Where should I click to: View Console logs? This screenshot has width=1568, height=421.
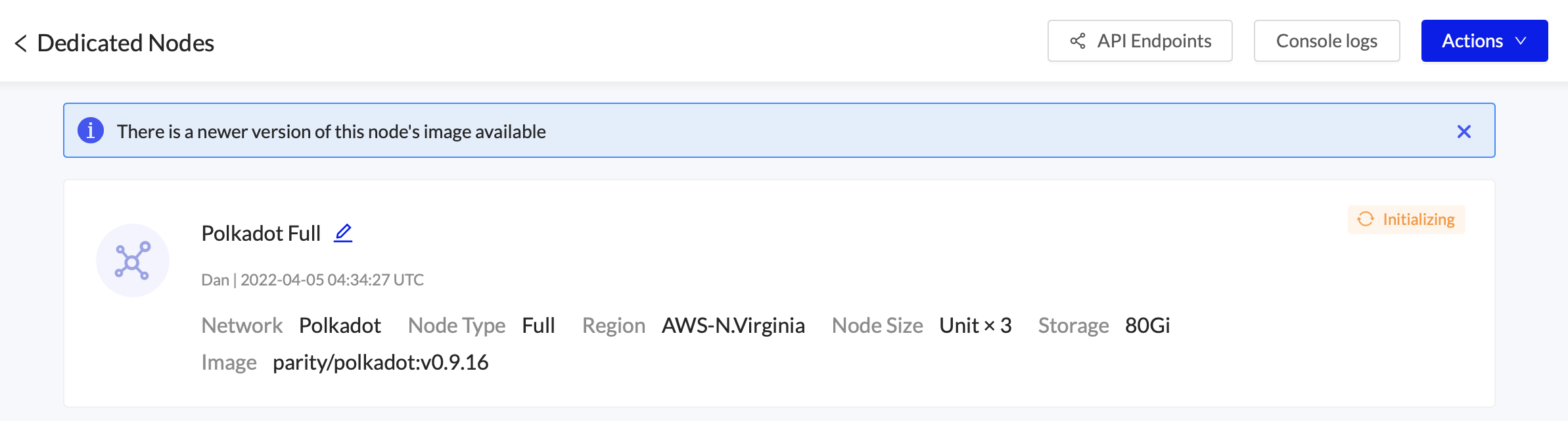1326,41
